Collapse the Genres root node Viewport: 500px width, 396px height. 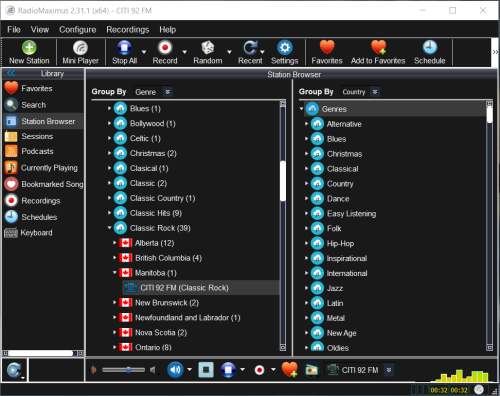click(301, 109)
